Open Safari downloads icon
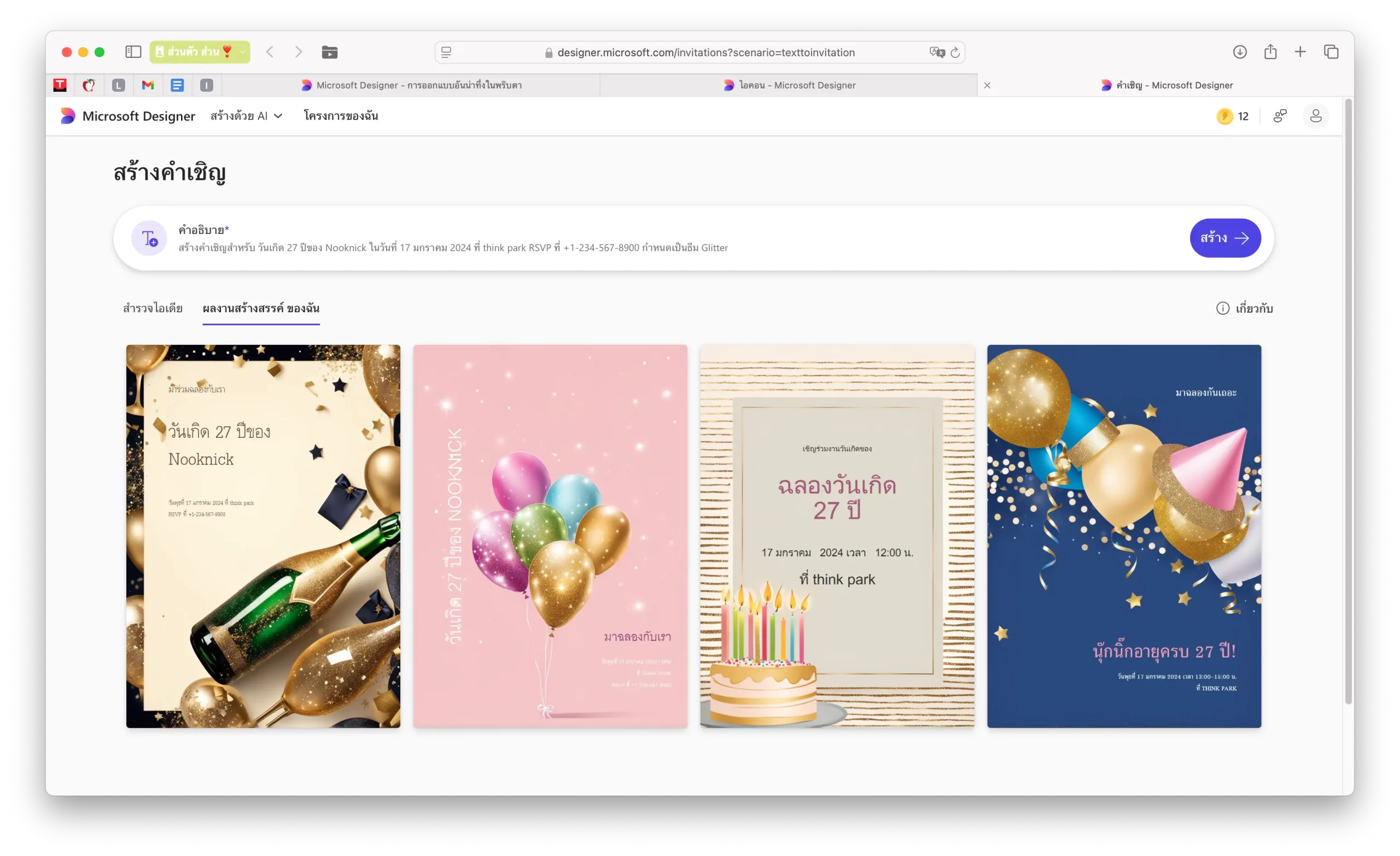Viewport: 1400px width, 856px height. click(1240, 52)
